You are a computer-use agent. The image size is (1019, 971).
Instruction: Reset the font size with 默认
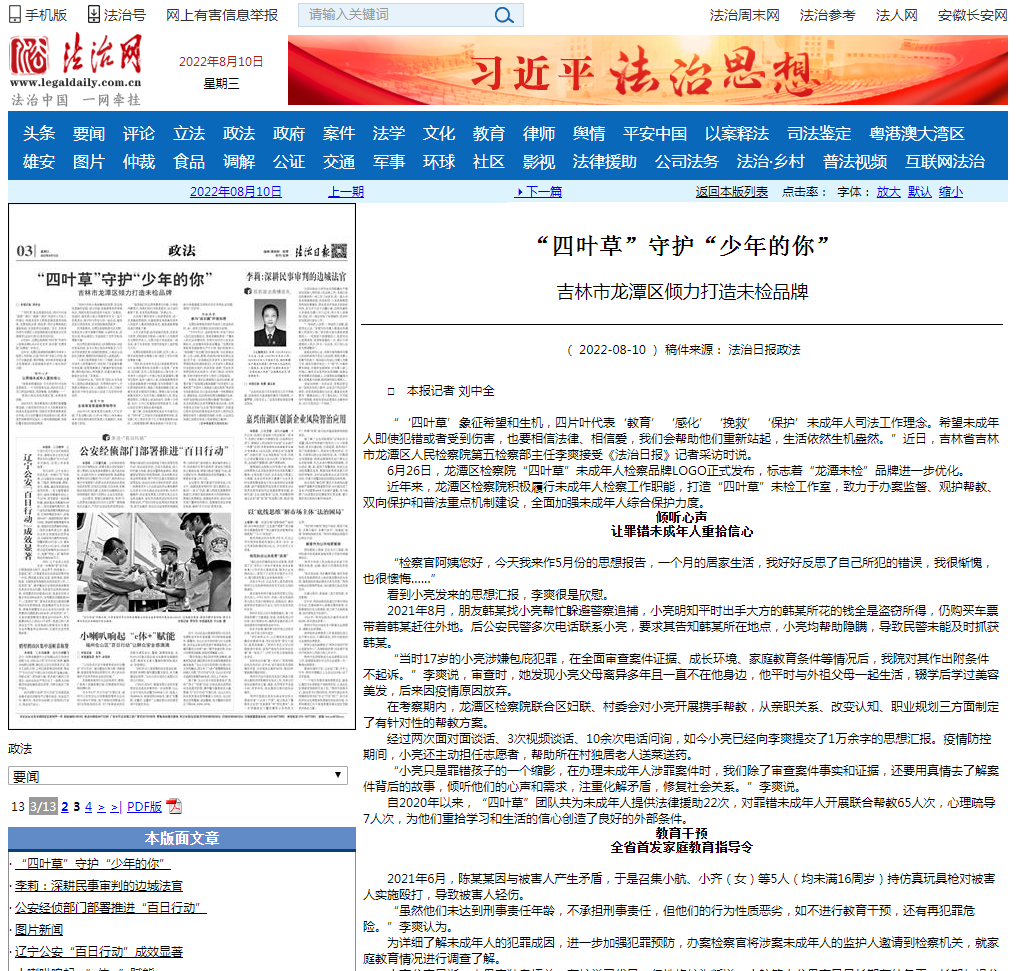tap(919, 192)
